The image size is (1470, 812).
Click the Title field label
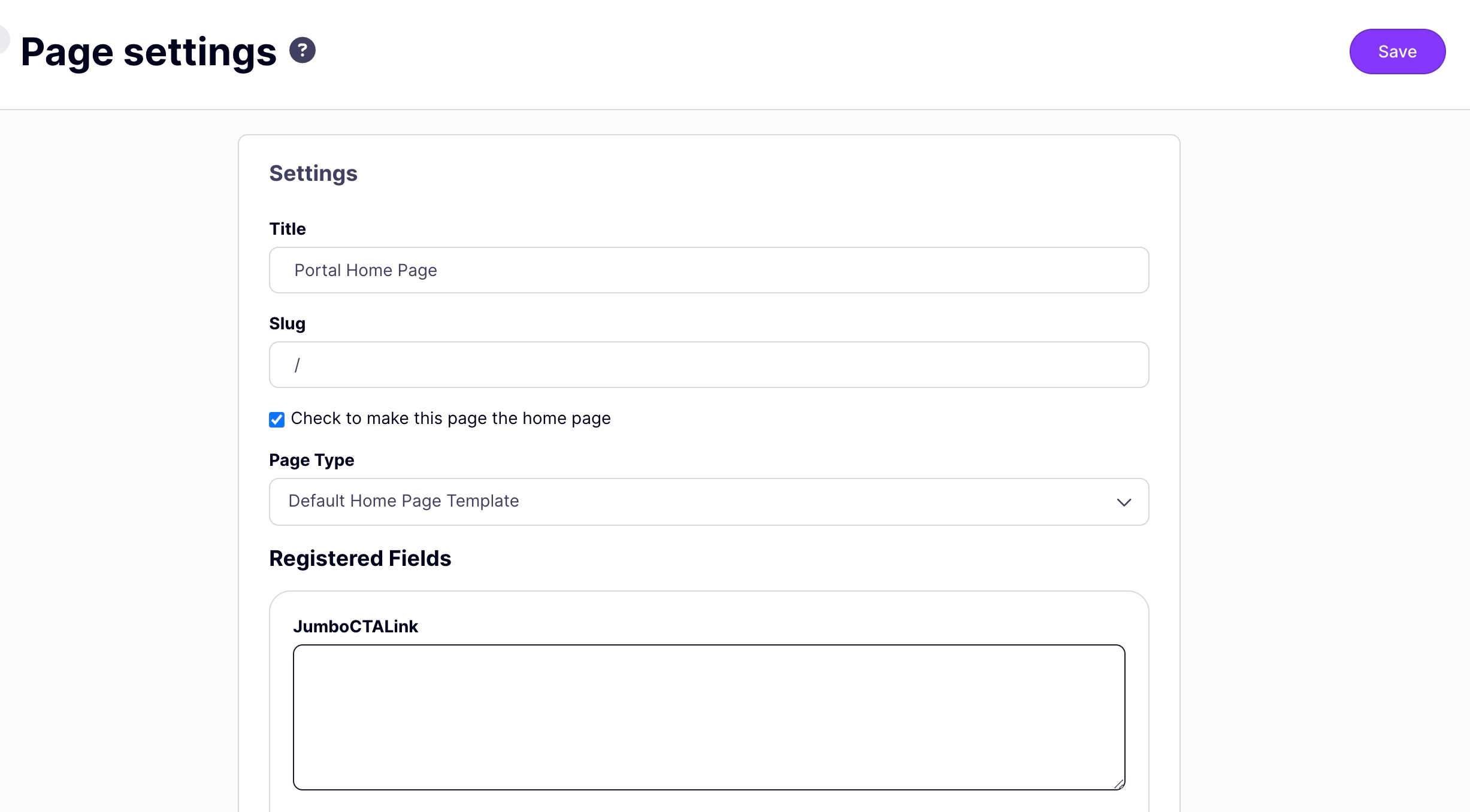click(287, 228)
